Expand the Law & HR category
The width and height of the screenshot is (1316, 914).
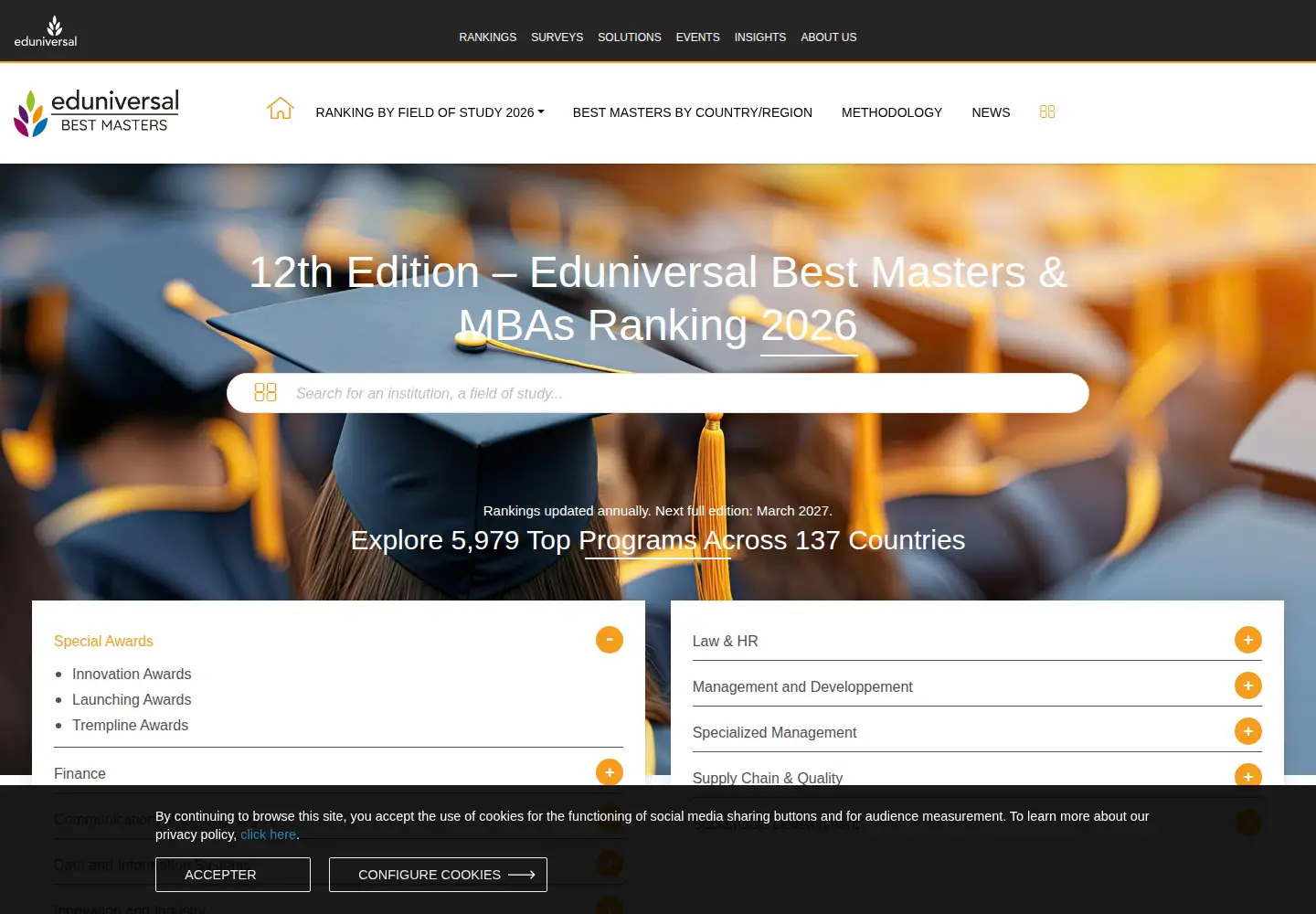pyautogui.click(x=1248, y=640)
